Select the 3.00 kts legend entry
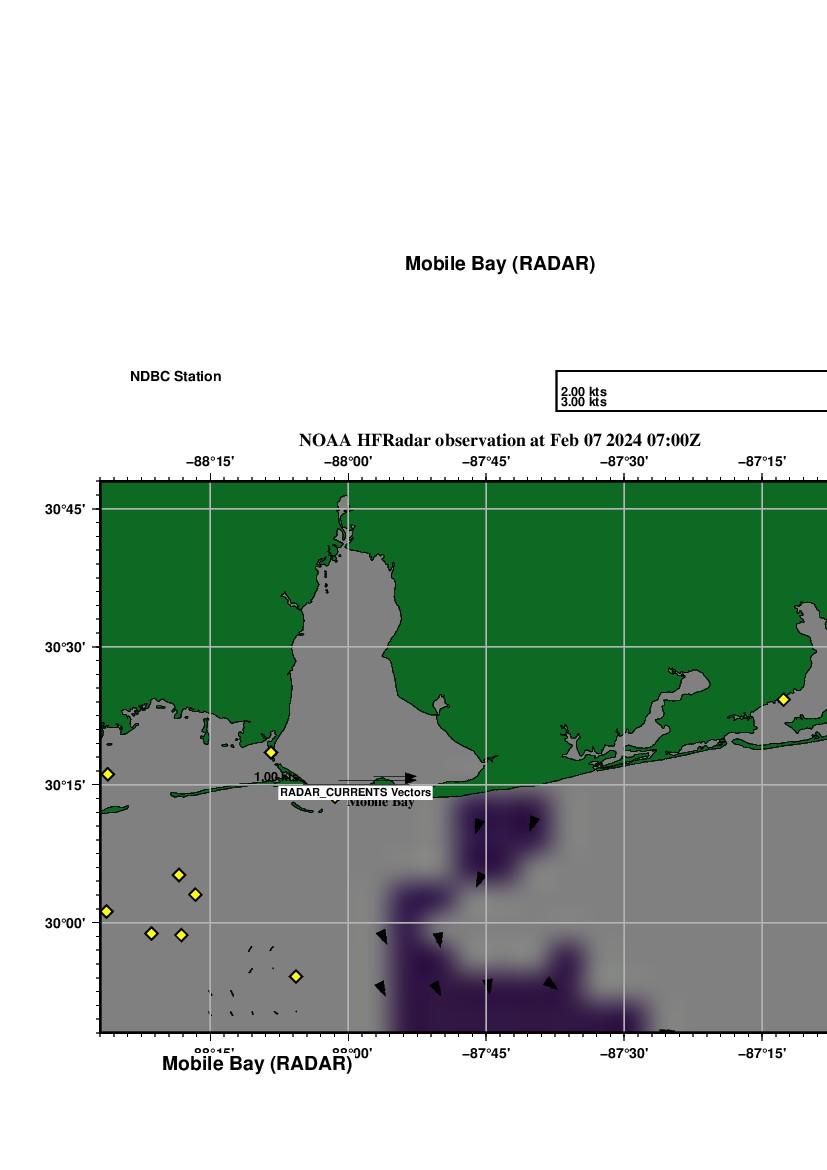The image size is (827, 1170). [x=583, y=403]
